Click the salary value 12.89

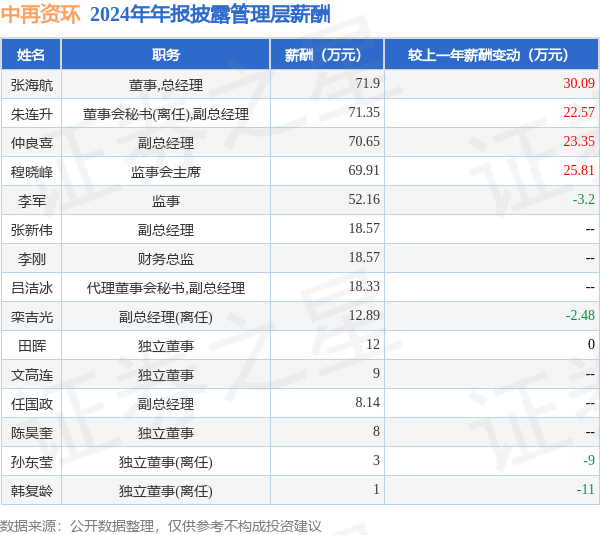[x=364, y=315]
